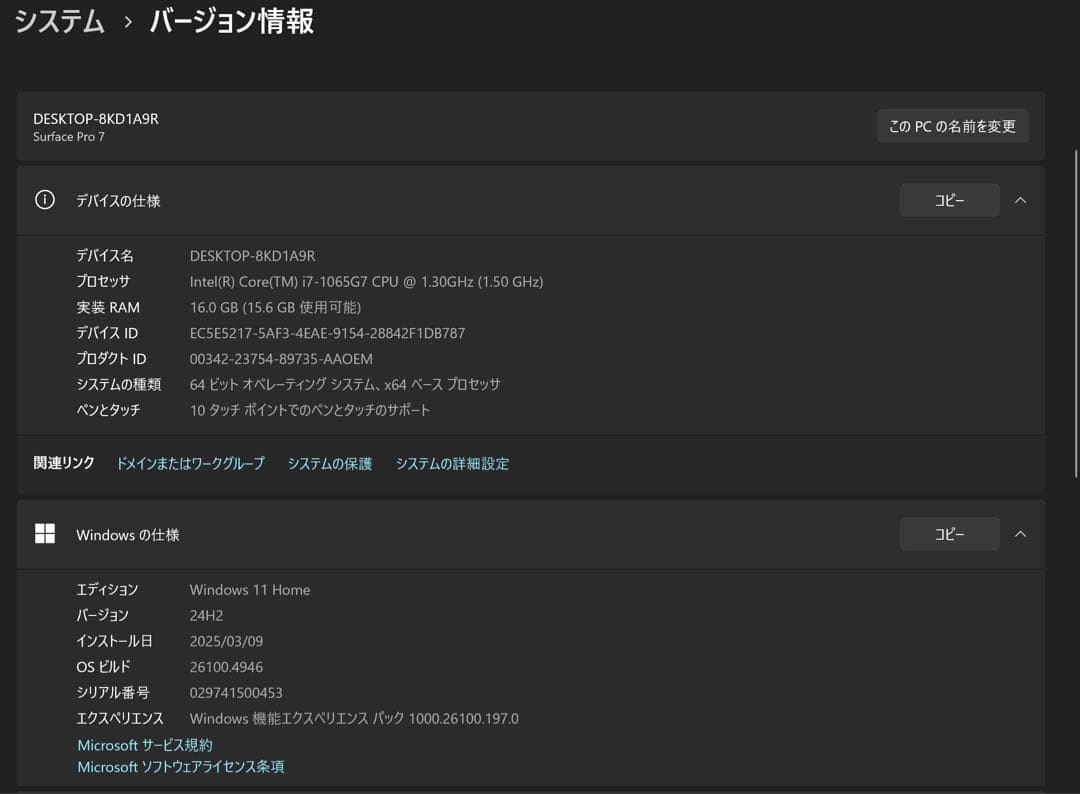Collapse the Windows の仕様 section chevron
This screenshot has height=794, width=1080.
tap(1020, 534)
